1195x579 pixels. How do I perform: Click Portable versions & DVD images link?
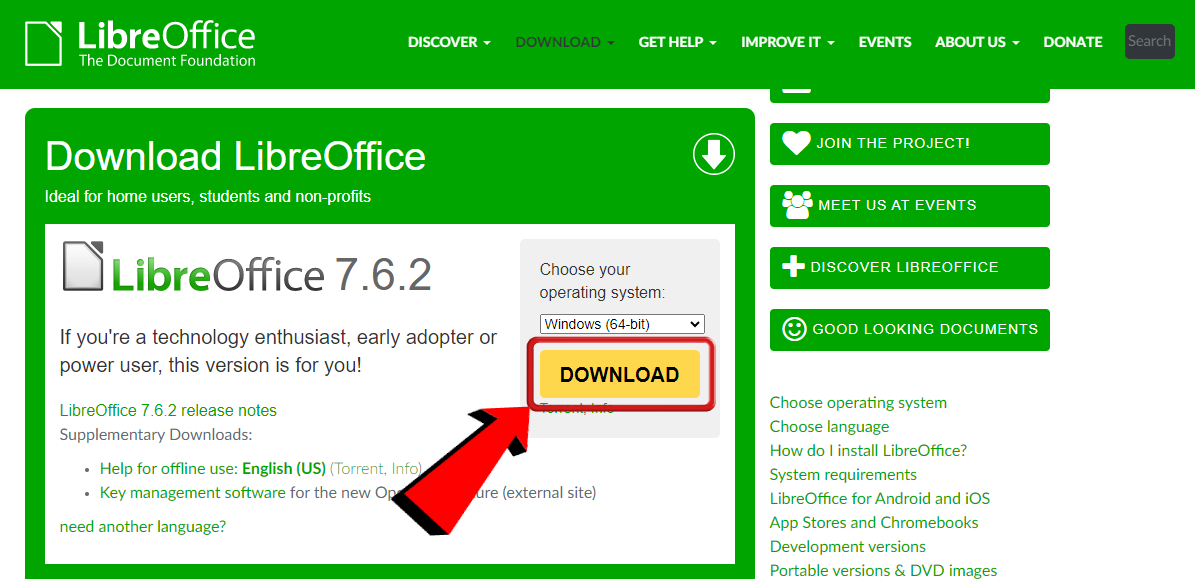coord(883,570)
